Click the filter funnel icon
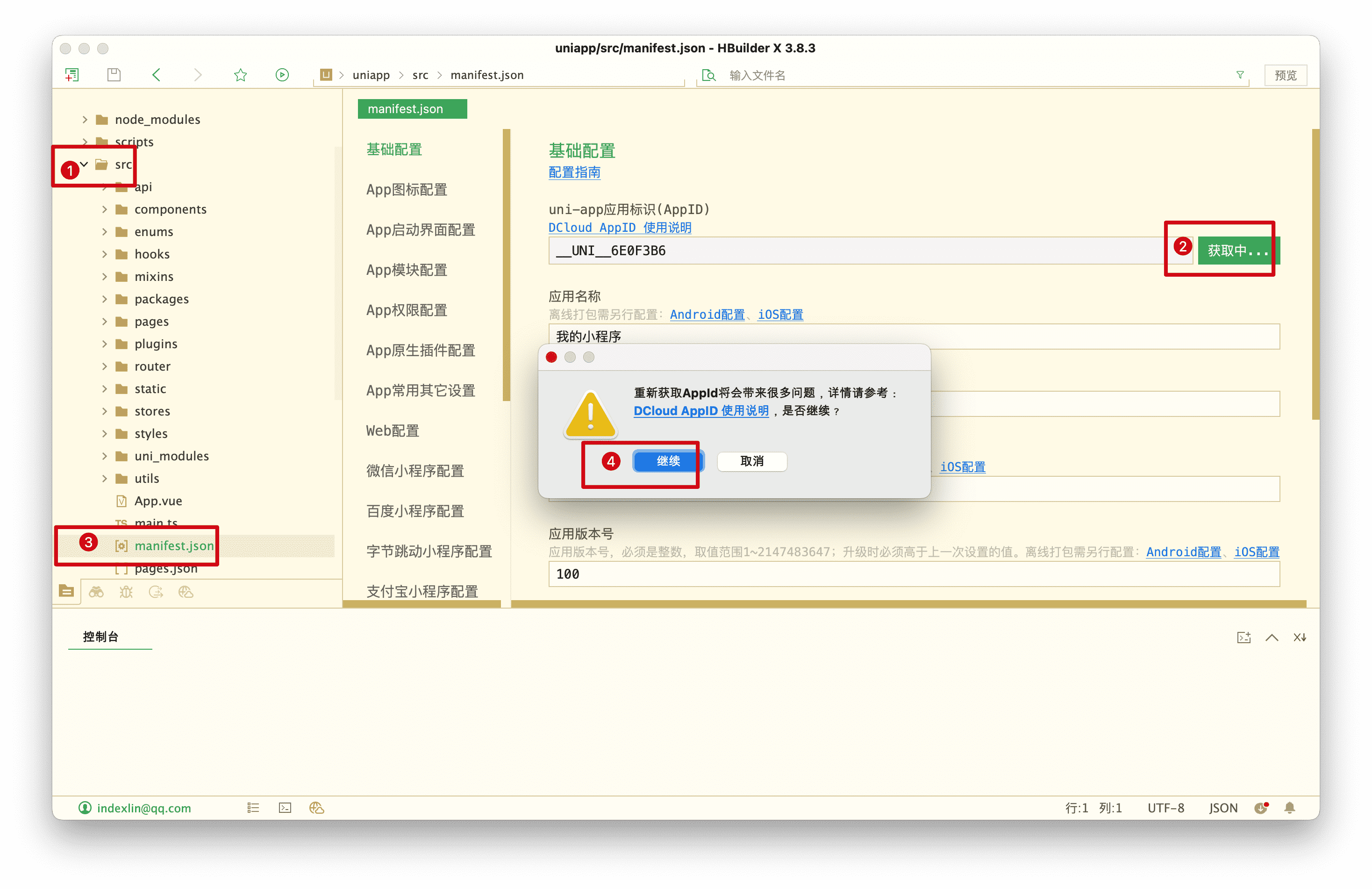 pos(1240,75)
